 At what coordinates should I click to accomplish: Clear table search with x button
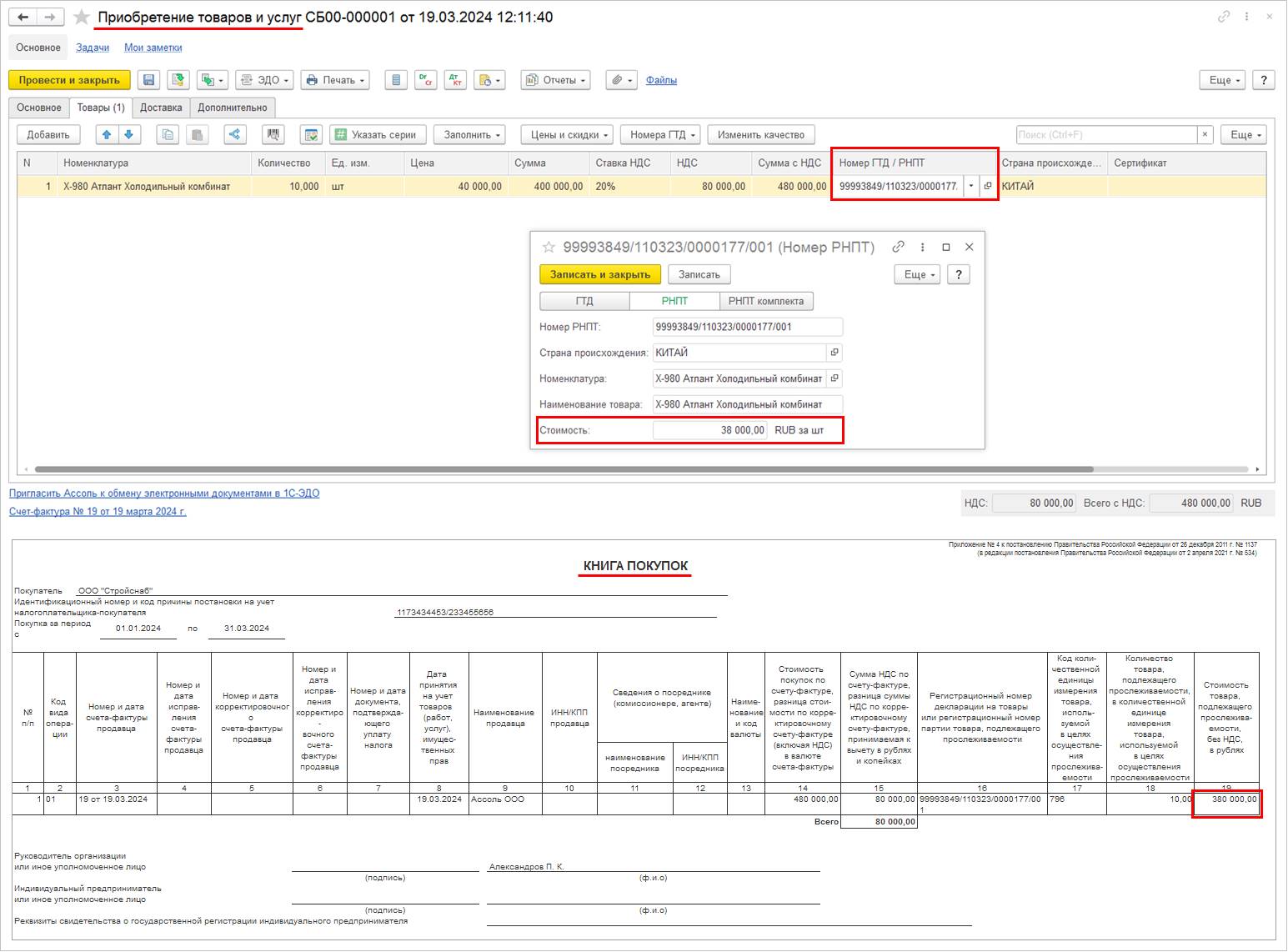tap(1205, 135)
